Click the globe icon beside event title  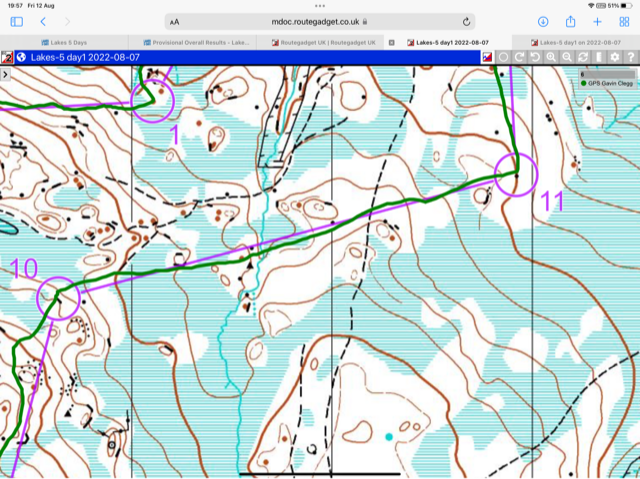21,57
